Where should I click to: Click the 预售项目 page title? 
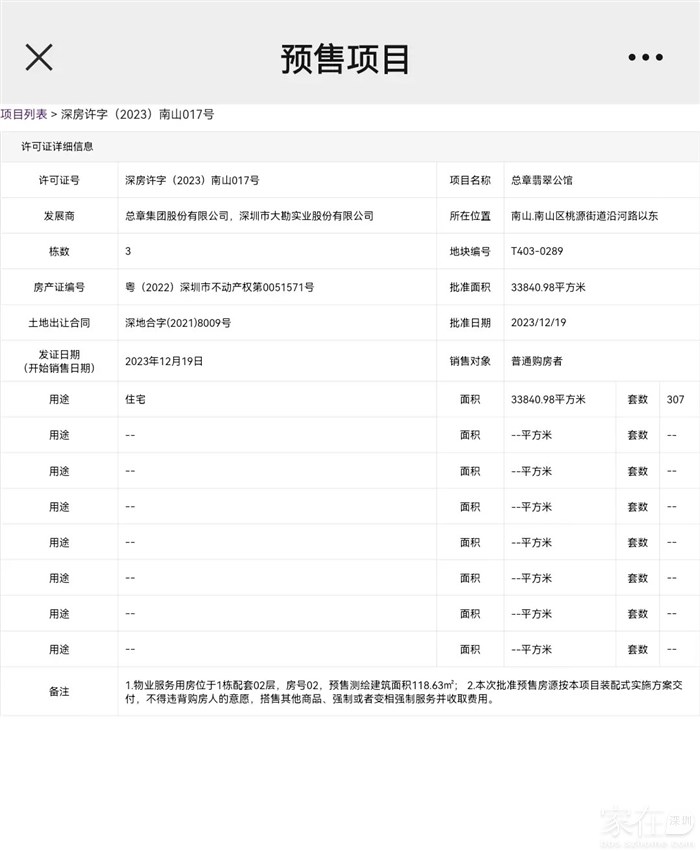click(x=345, y=58)
